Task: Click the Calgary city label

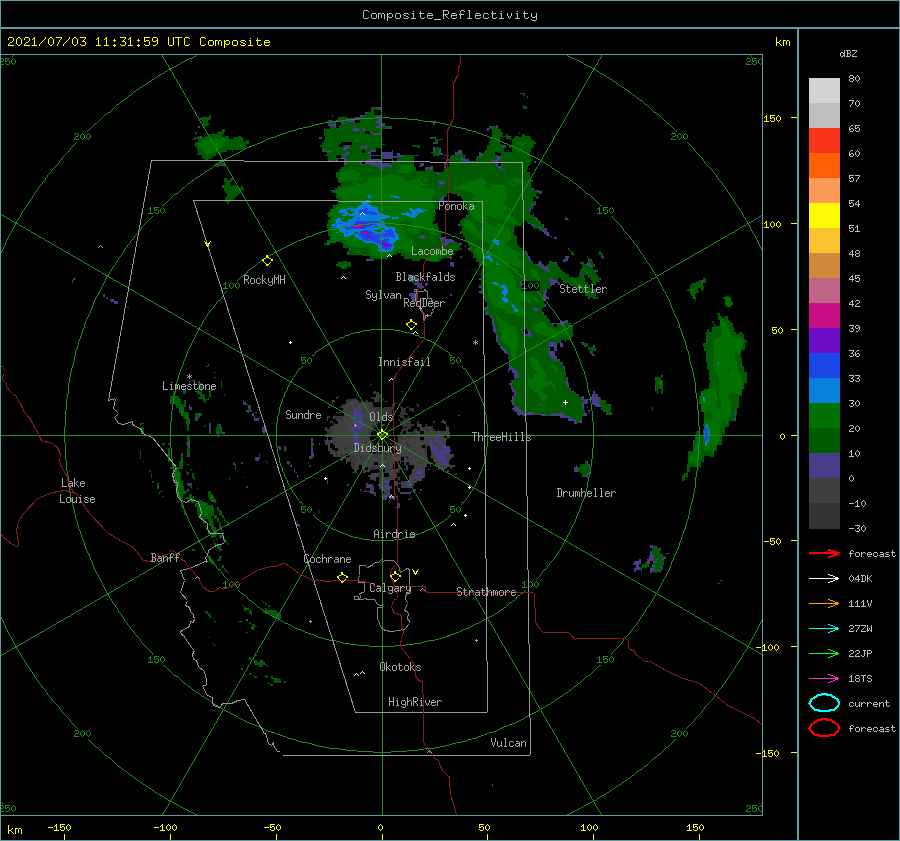Action: pos(390,588)
